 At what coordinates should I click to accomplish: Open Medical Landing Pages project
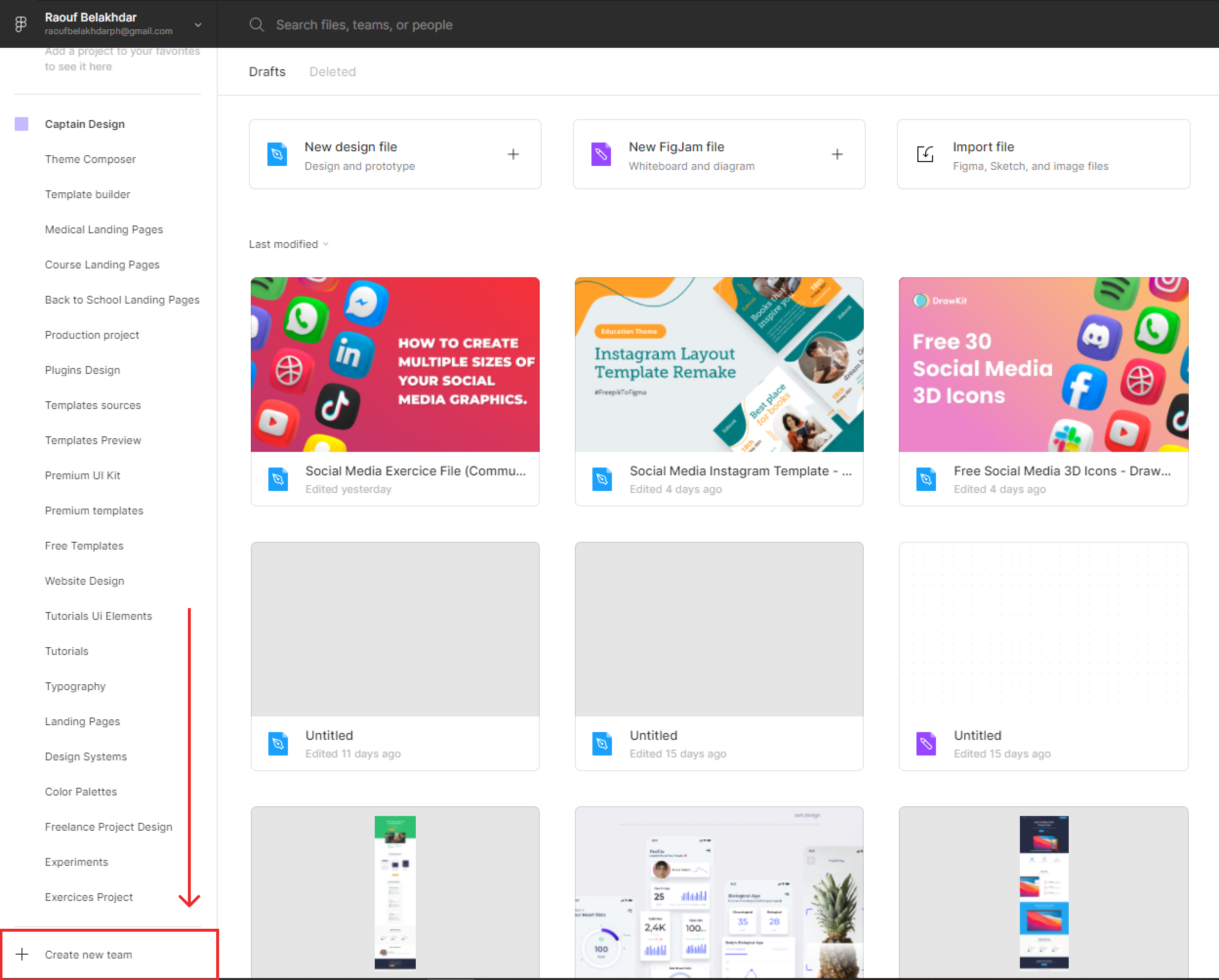[x=104, y=229]
